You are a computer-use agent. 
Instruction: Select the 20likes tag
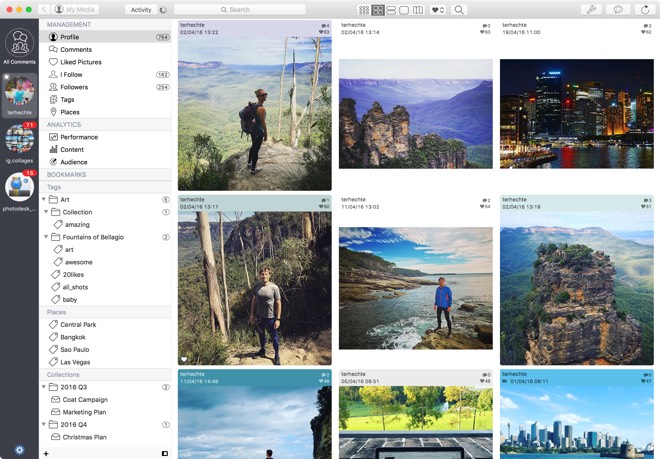[105, 275]
